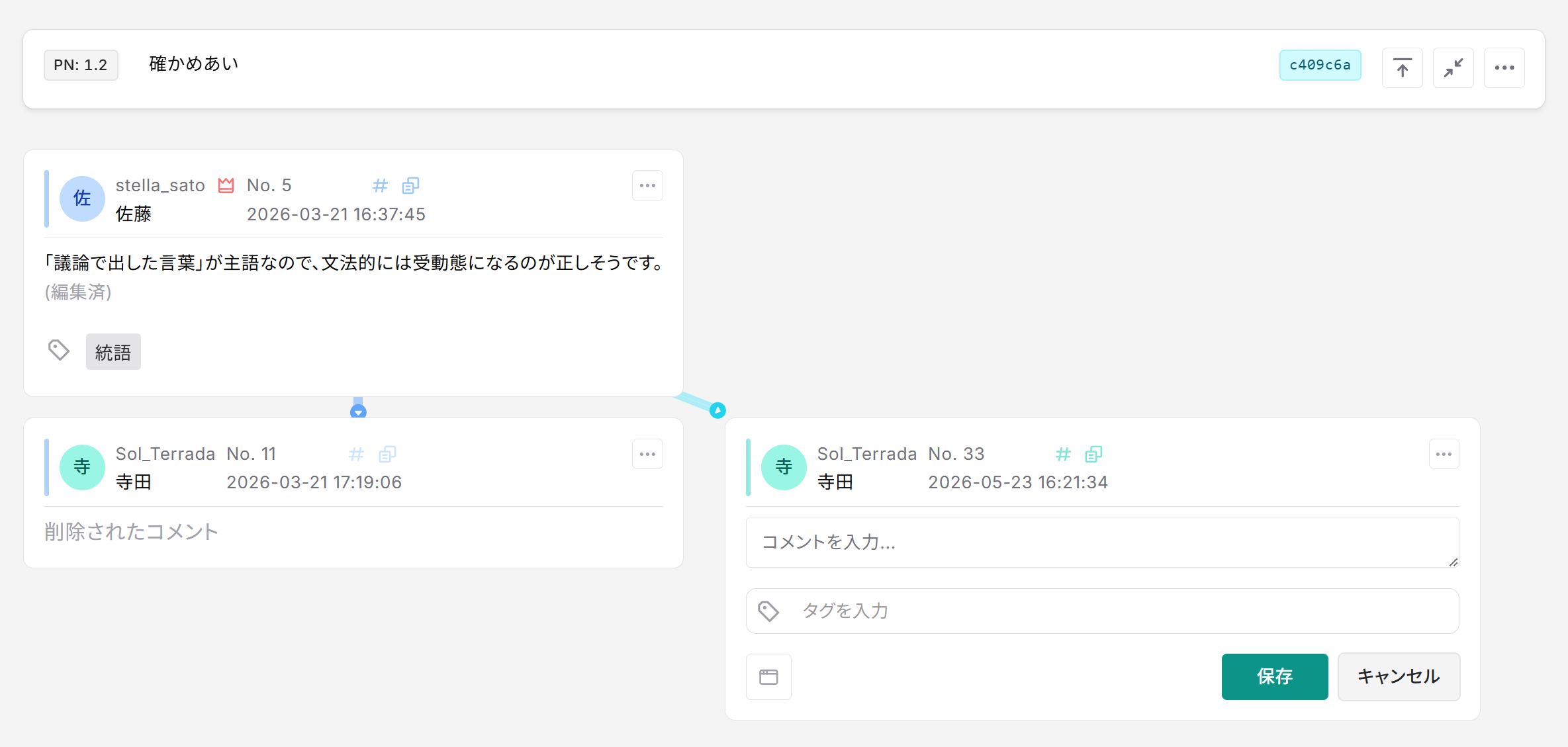Select the 統語 tag chip
This screenshot has width=1568, height=747.
point(113,351)
